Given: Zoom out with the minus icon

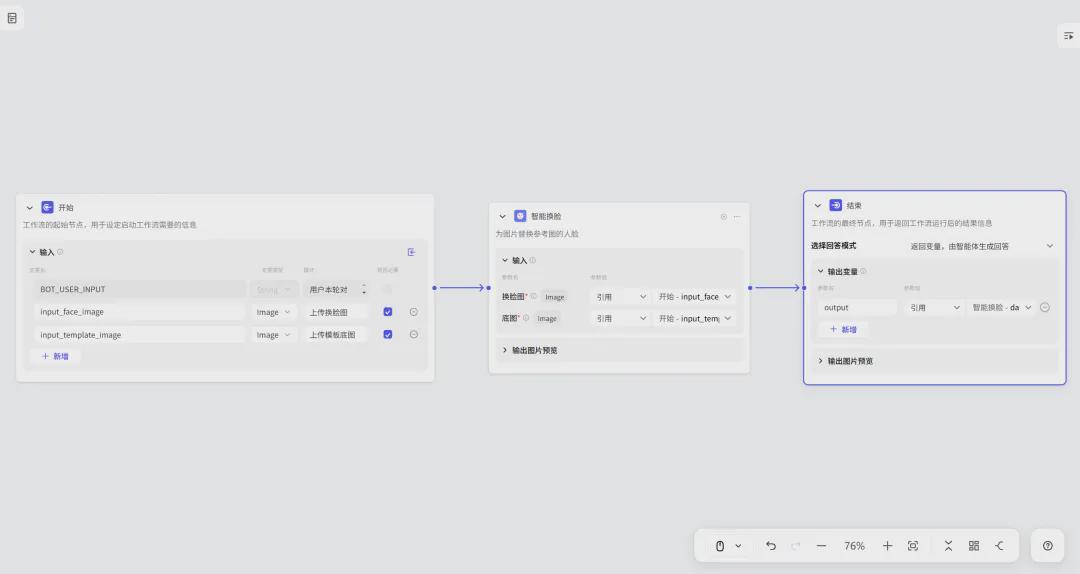Looking at the screenshot, I should click(x=821, y=546).
